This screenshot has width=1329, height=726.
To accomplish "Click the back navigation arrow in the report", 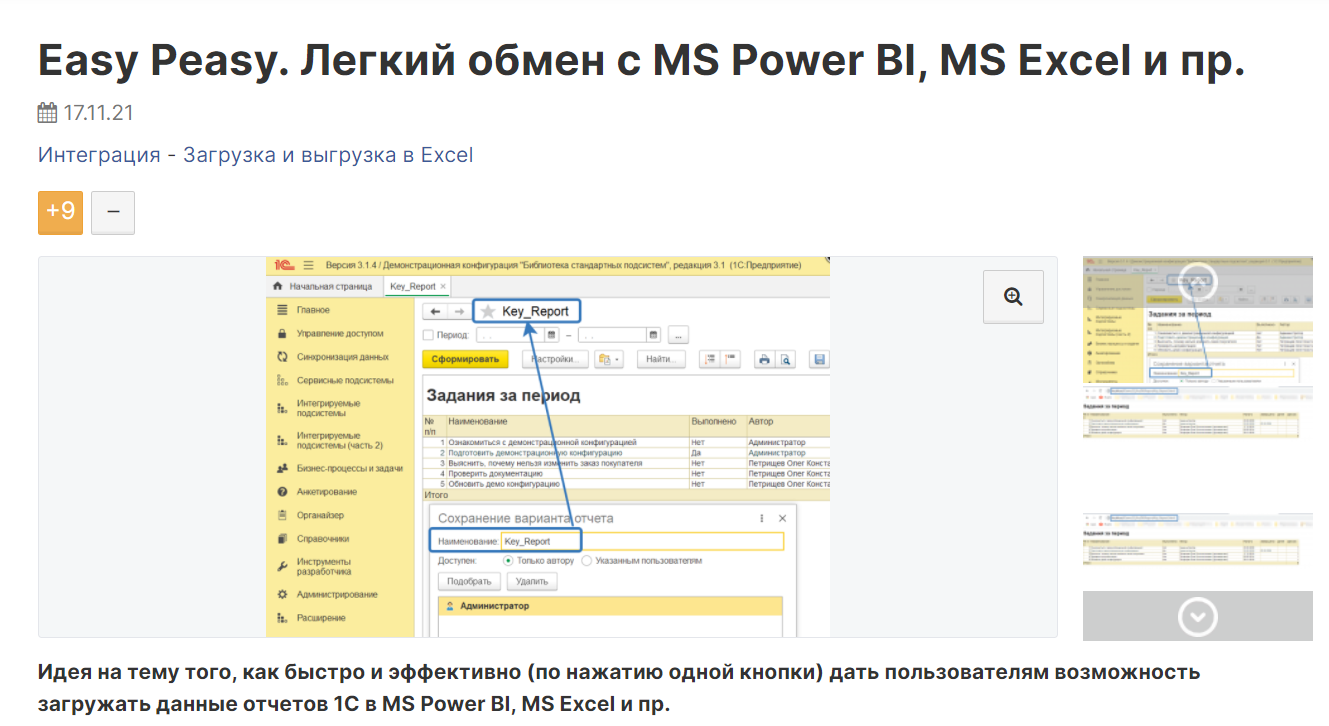I will [x=435, y=311].
